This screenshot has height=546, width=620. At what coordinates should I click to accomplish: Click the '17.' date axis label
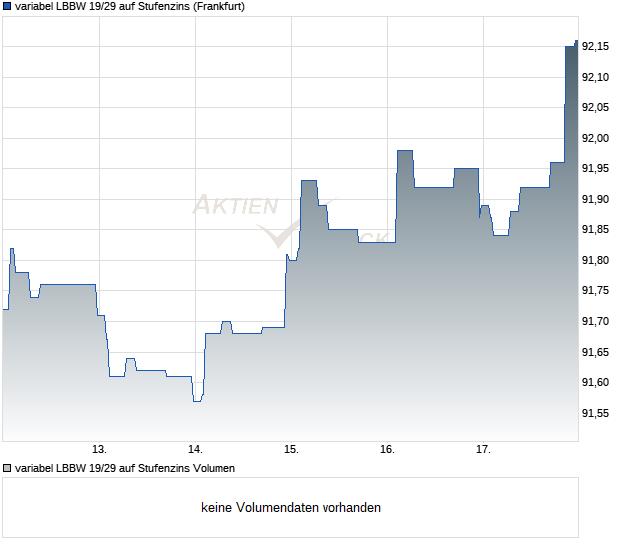(x=484, y=450)
